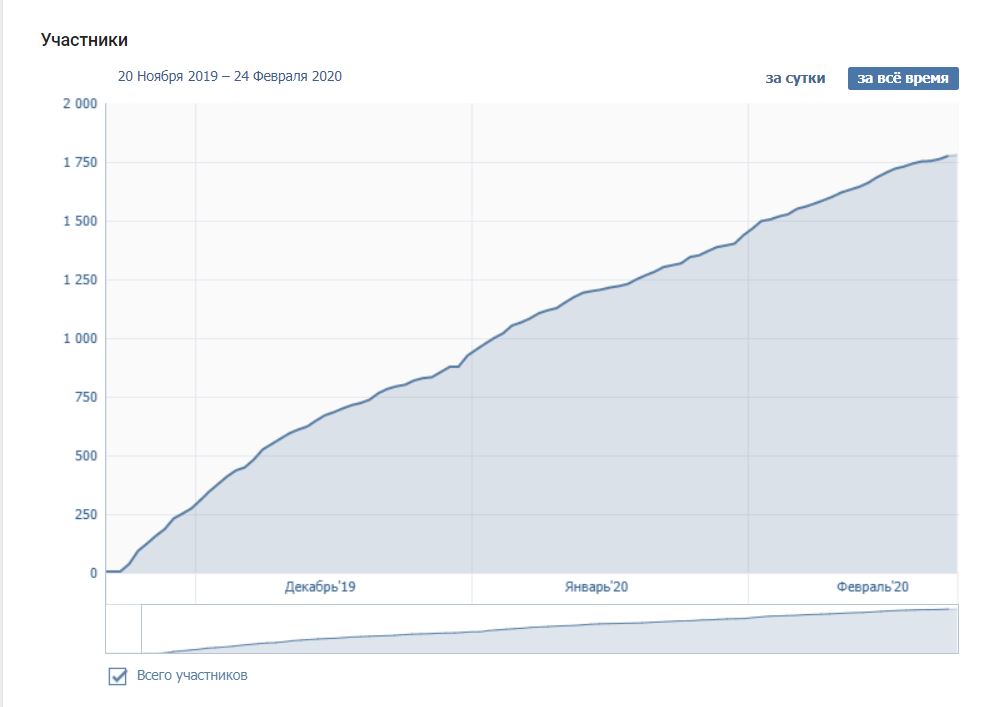
Task: Click the date range '20 Ноября 2019 – 24 Февраля 2020'
Action: click(x=230, y=76)
